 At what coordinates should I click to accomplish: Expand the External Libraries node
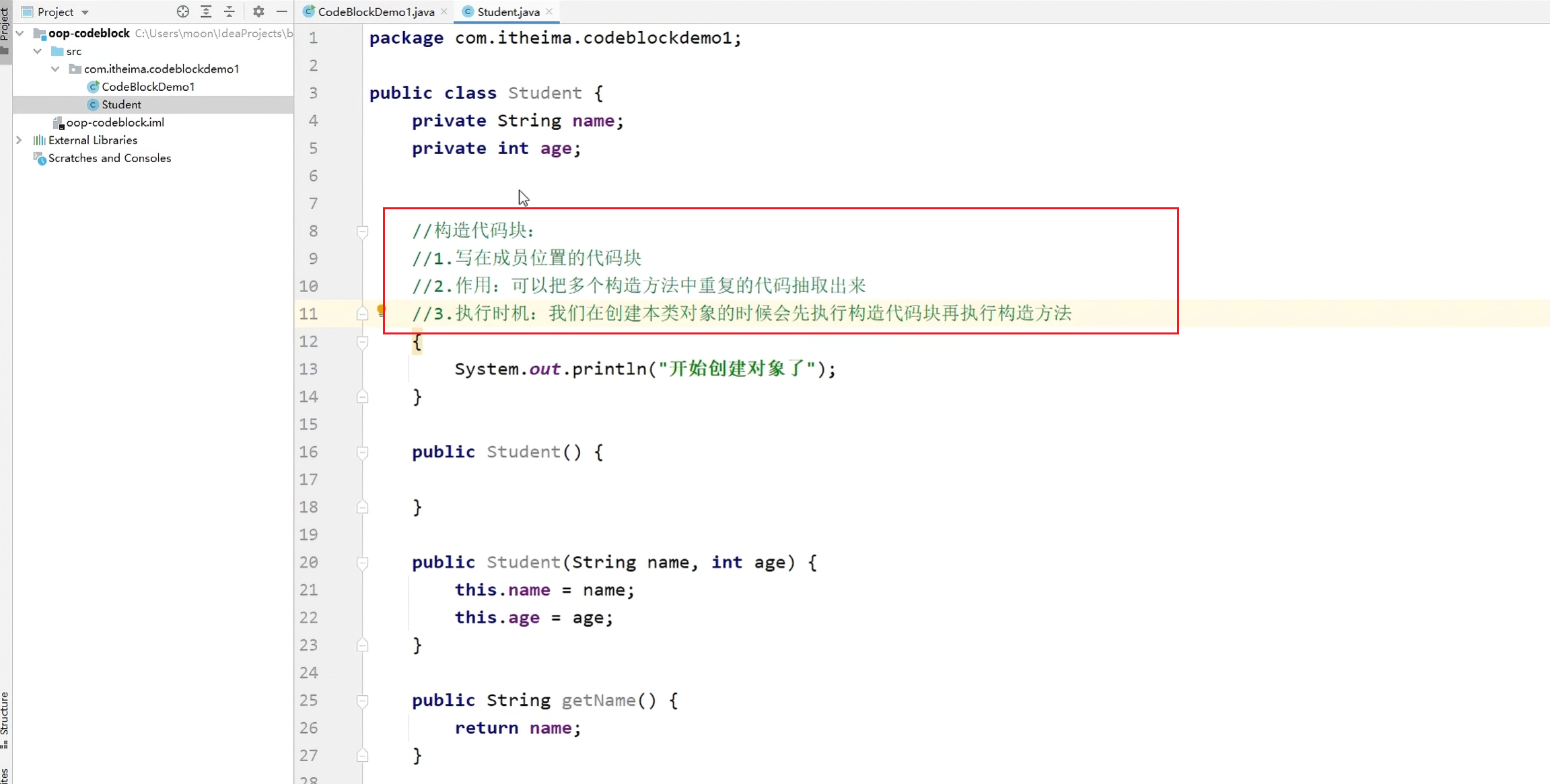[x=20, y=140]
